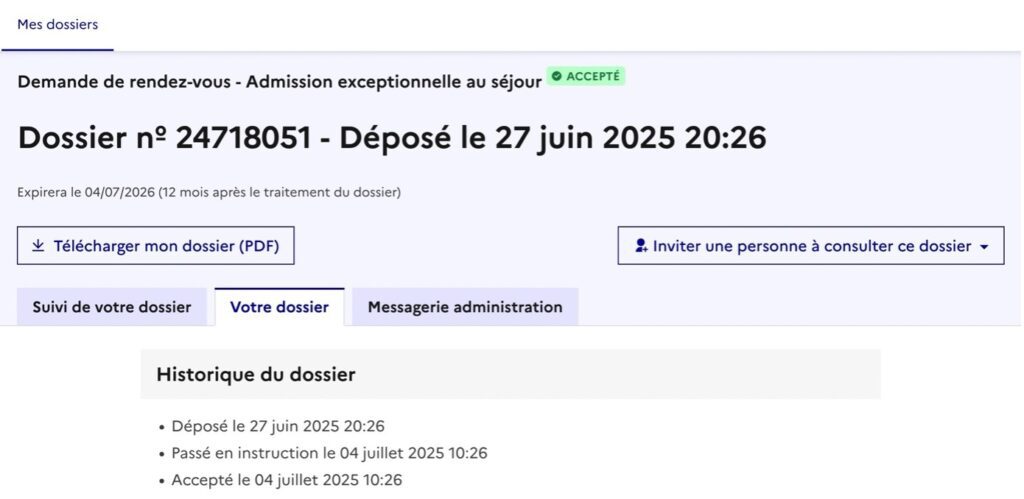
Task: Open the Mes dossiers tab
Action: 57,25
